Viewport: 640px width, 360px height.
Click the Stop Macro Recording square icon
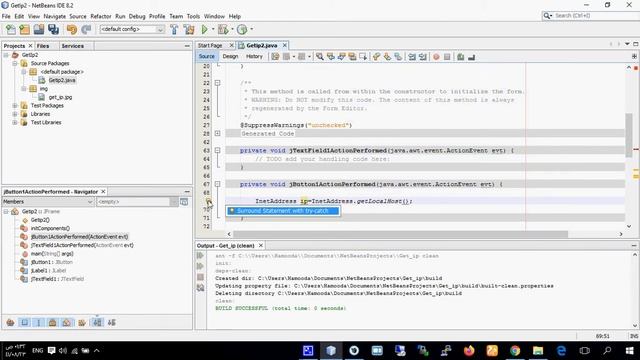(447, 57)
